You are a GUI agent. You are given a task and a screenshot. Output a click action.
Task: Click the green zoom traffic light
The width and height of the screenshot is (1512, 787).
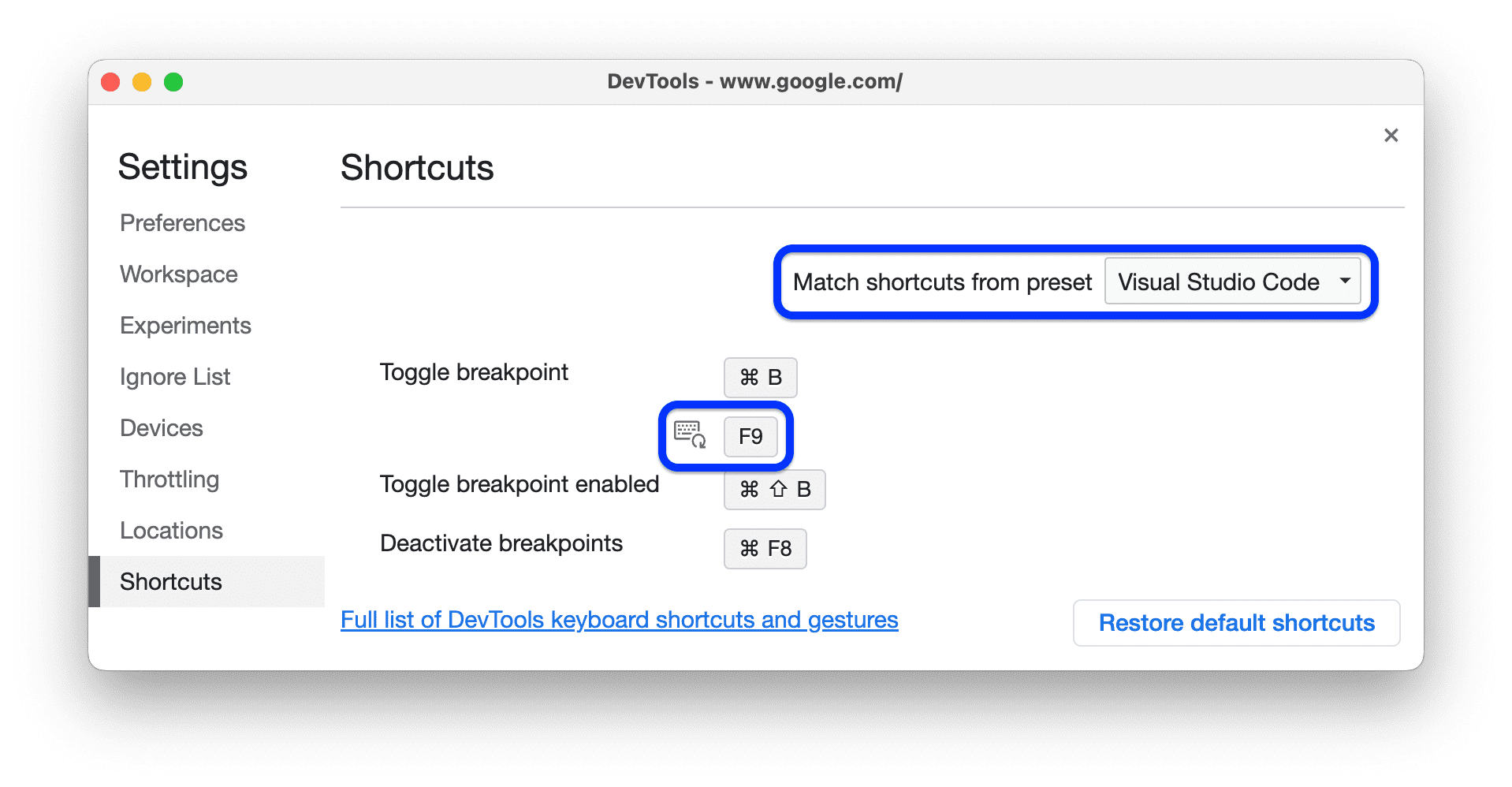173,81
